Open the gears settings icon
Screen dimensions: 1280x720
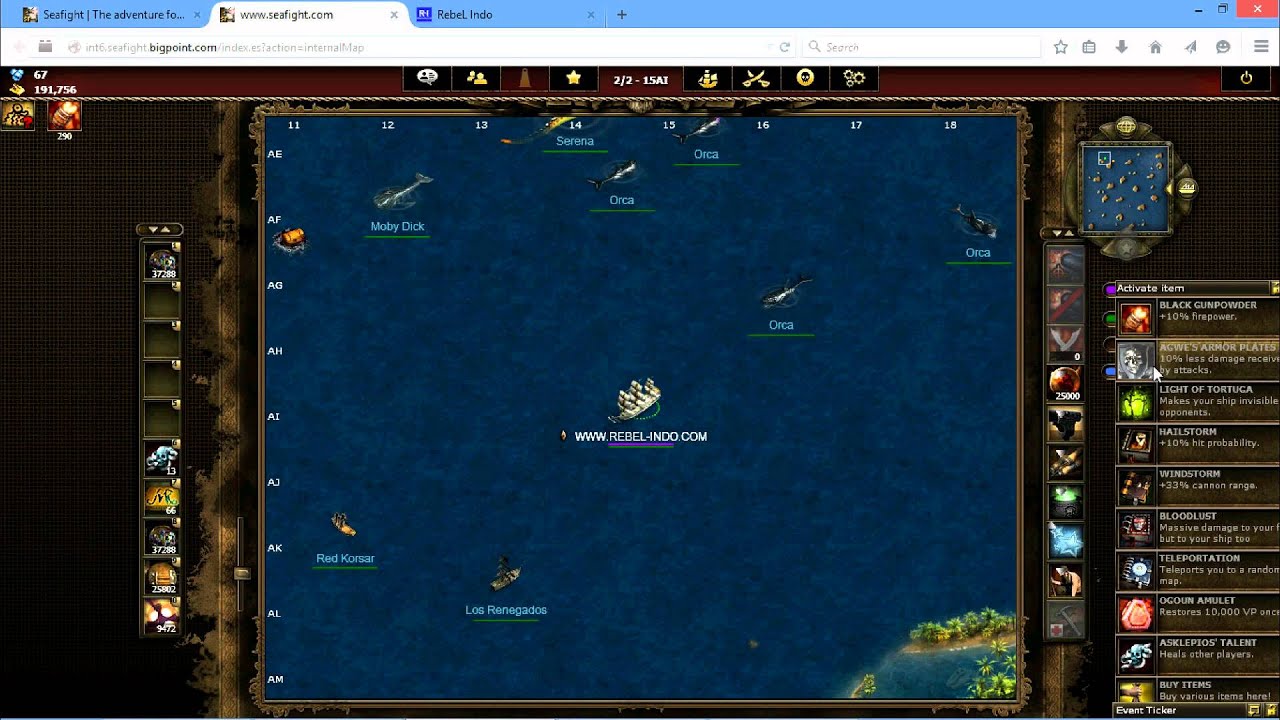pyautogui.click(x=854, y=78)
